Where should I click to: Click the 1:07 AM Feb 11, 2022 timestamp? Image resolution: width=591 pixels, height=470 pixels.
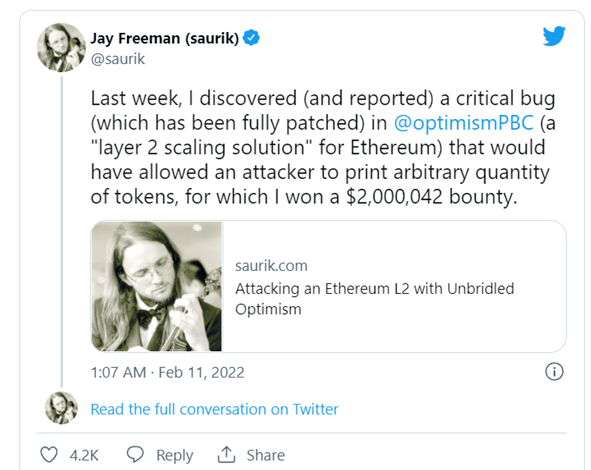168,372
